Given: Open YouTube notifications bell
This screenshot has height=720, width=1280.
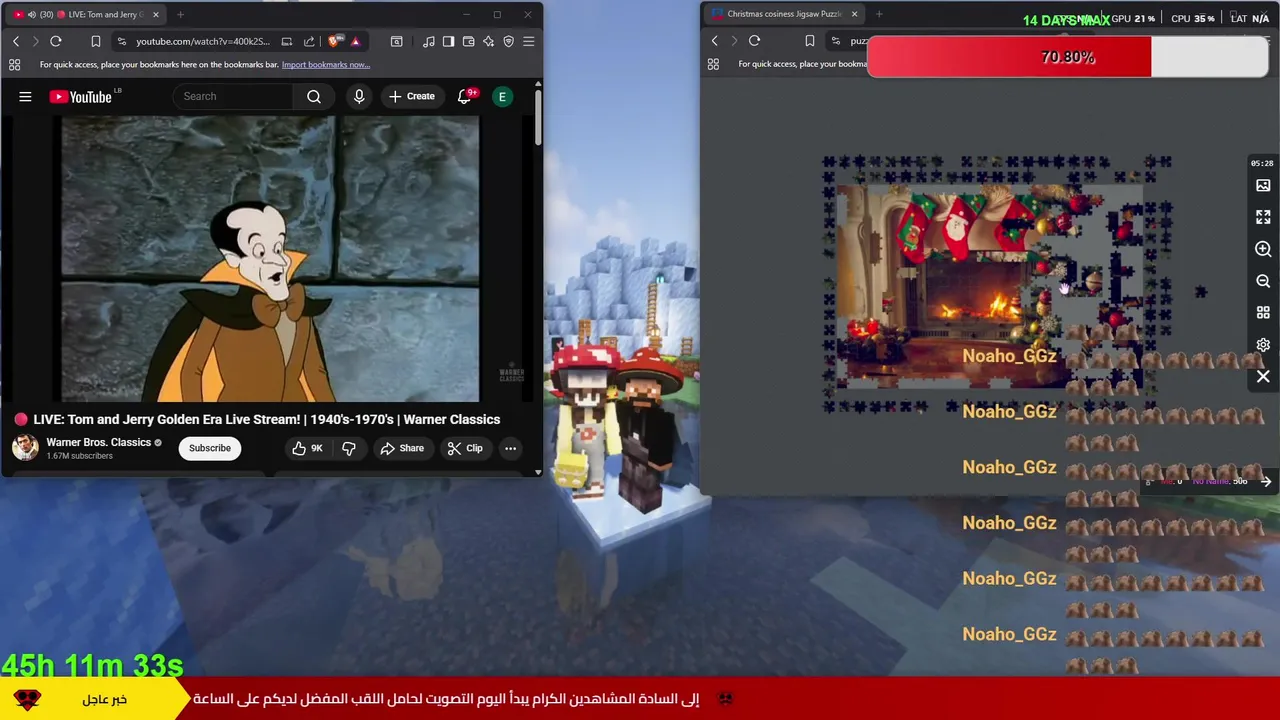Looking at the screenshot, I should coord(465,96).
